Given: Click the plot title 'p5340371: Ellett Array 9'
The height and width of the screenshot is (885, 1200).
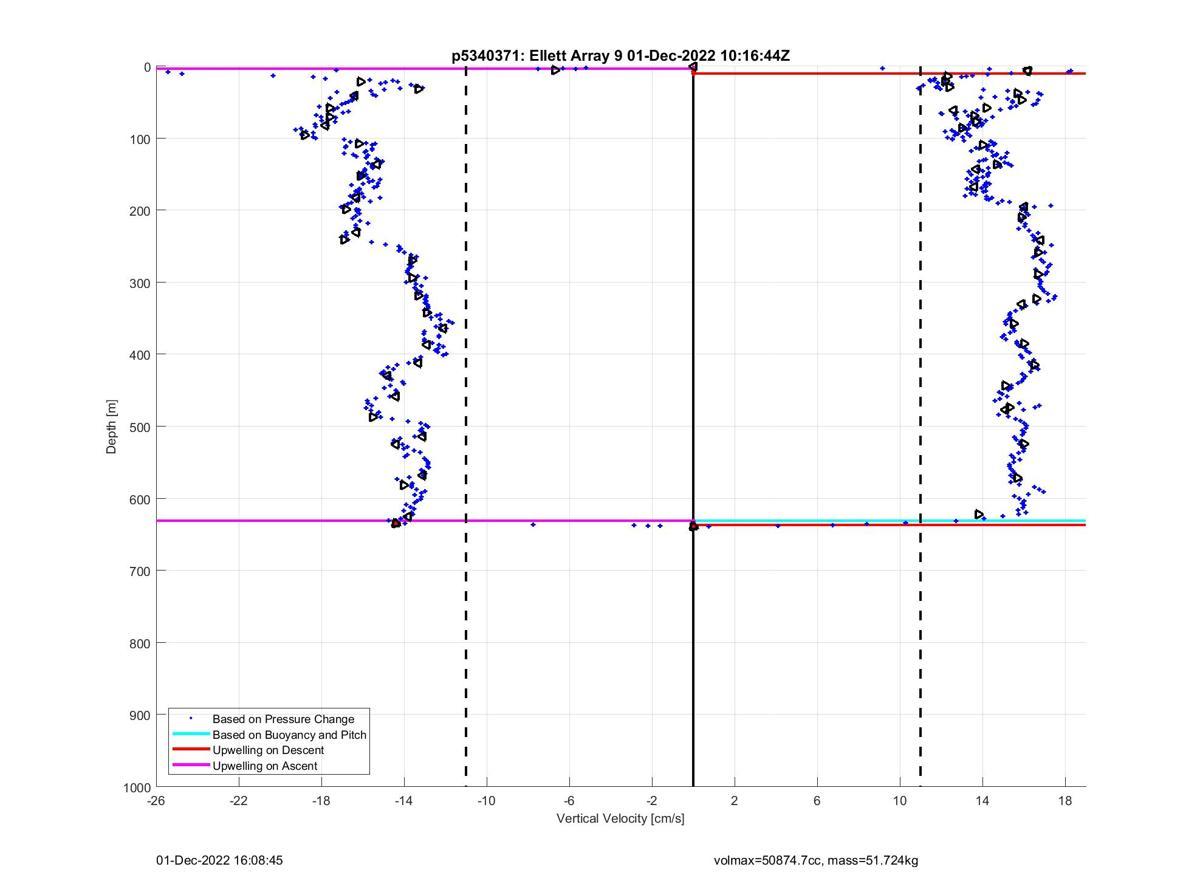Looking at the screenshot, I should click(x=620, y=56).
